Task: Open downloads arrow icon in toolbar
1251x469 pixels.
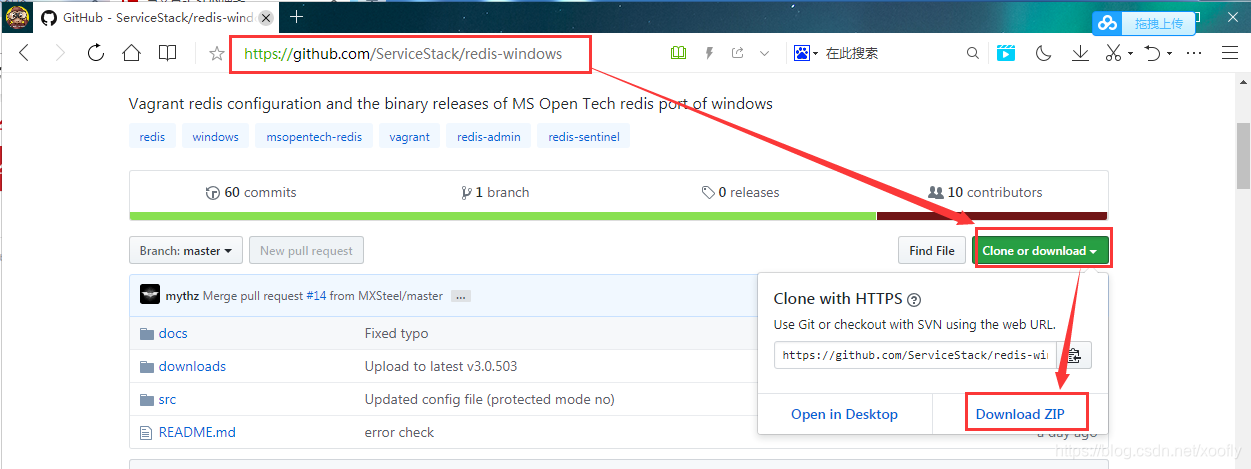Action: [1080, 54]
